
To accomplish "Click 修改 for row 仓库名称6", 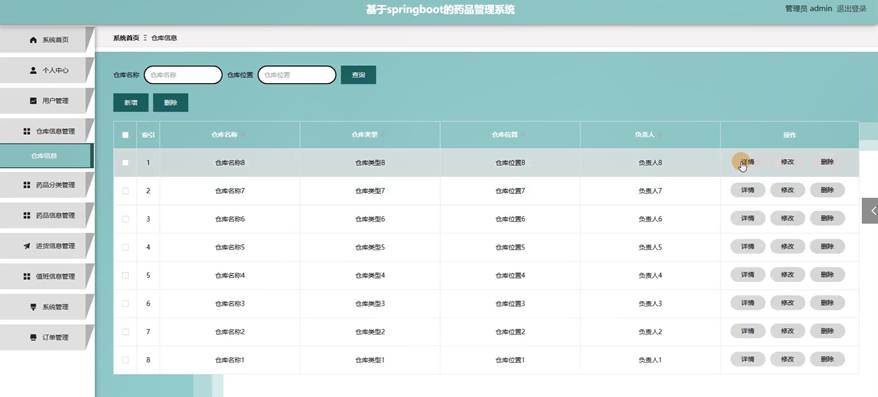I will point(787,218).
